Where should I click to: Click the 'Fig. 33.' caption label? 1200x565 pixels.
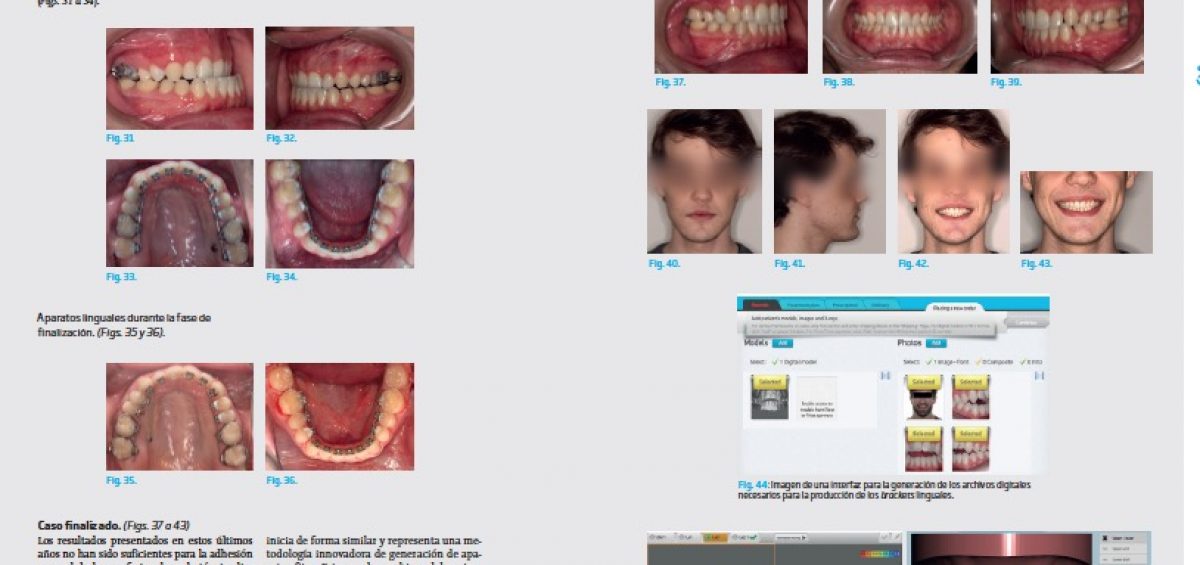coord(122,277)
